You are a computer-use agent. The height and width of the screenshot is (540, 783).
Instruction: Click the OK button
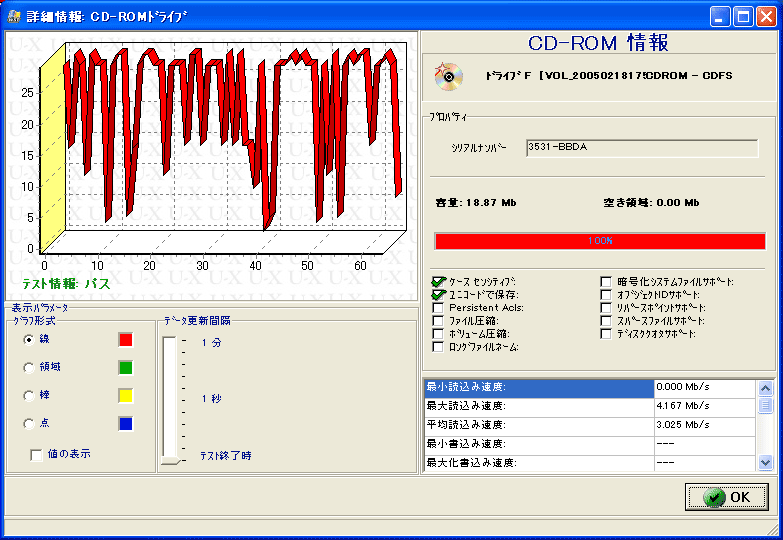[x=727, y=497]
